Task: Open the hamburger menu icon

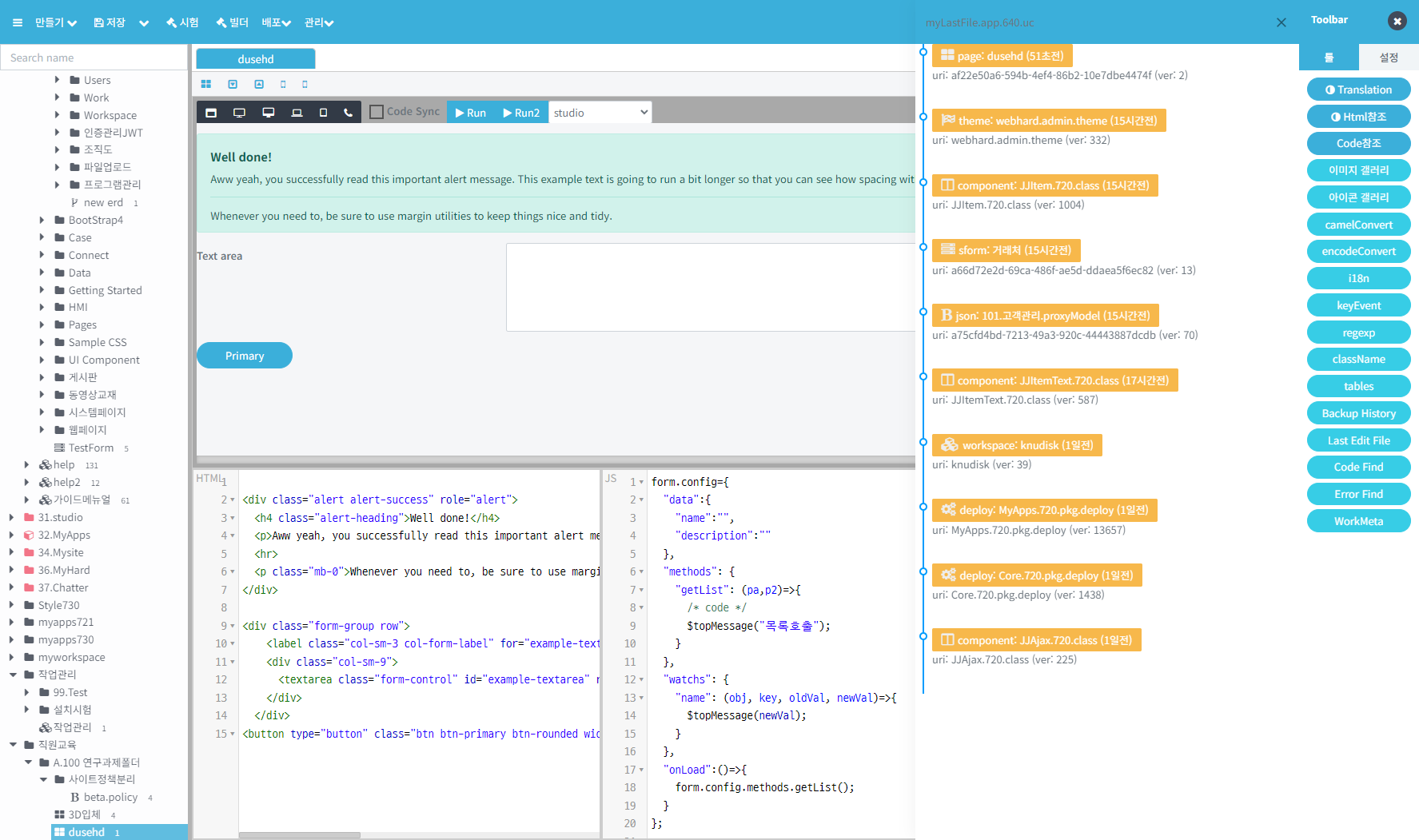Action: [x=18, y=22]
